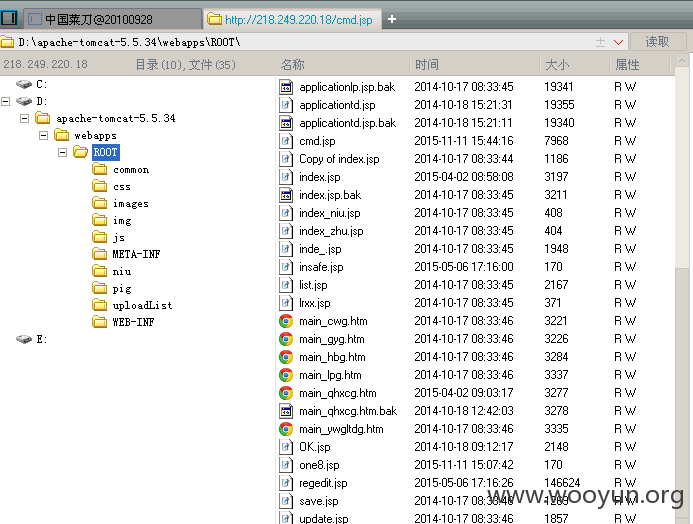Click the panel layout icon at top-left
Image resolution: width=693 pixels, height=524 pixels.
tap(9, 18)
